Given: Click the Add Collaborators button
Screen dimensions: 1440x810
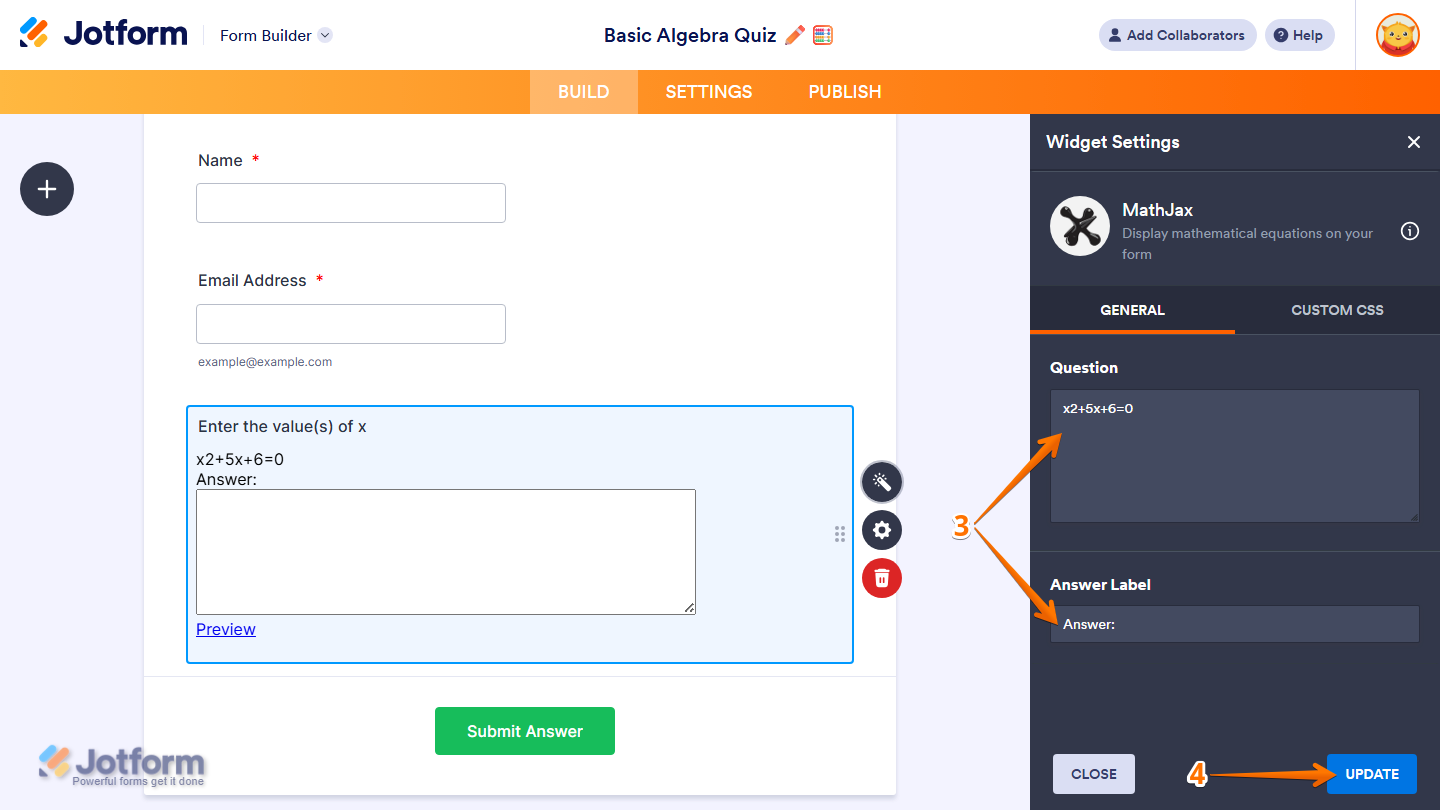Looking at the screenshot, I should coord(1177,34).
